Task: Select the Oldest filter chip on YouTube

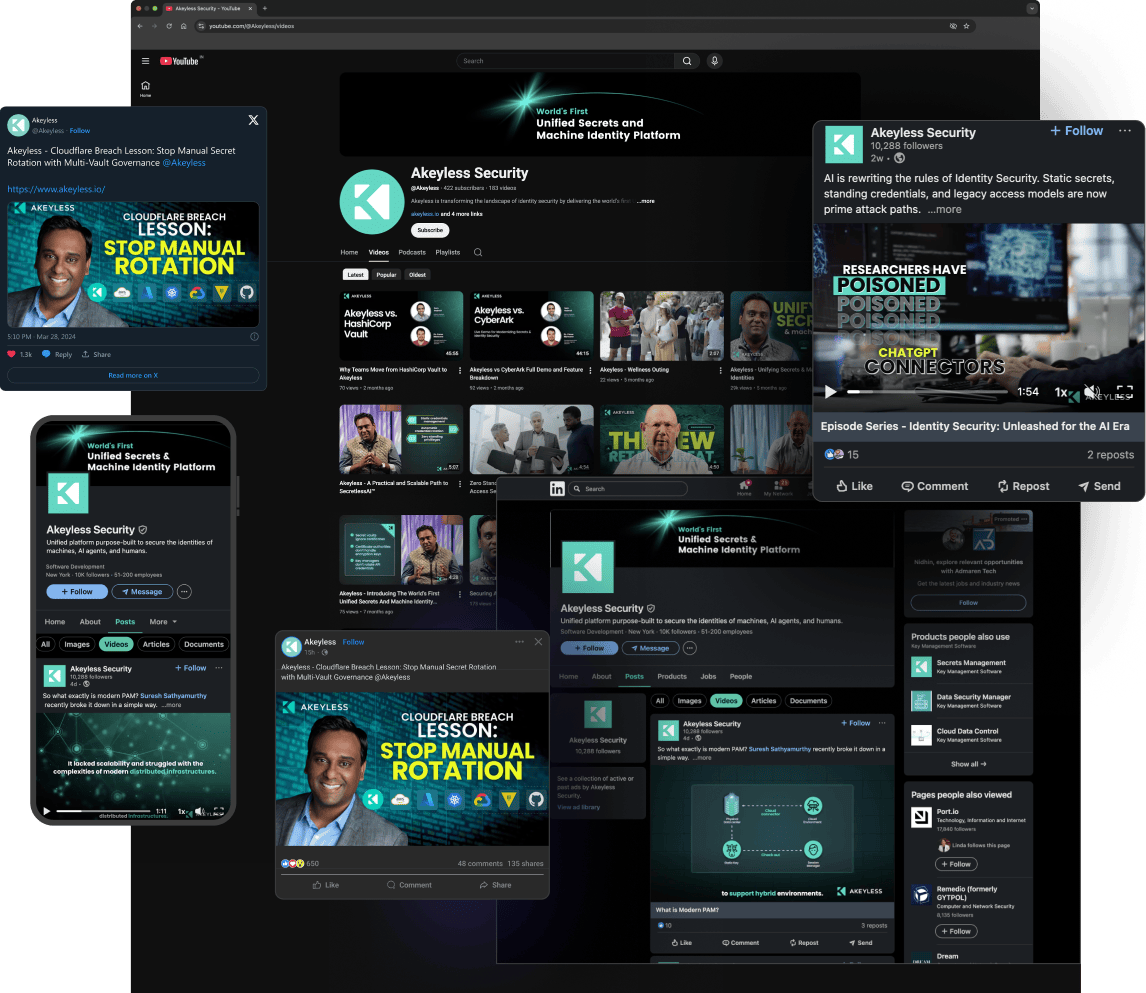Action: 417,275
